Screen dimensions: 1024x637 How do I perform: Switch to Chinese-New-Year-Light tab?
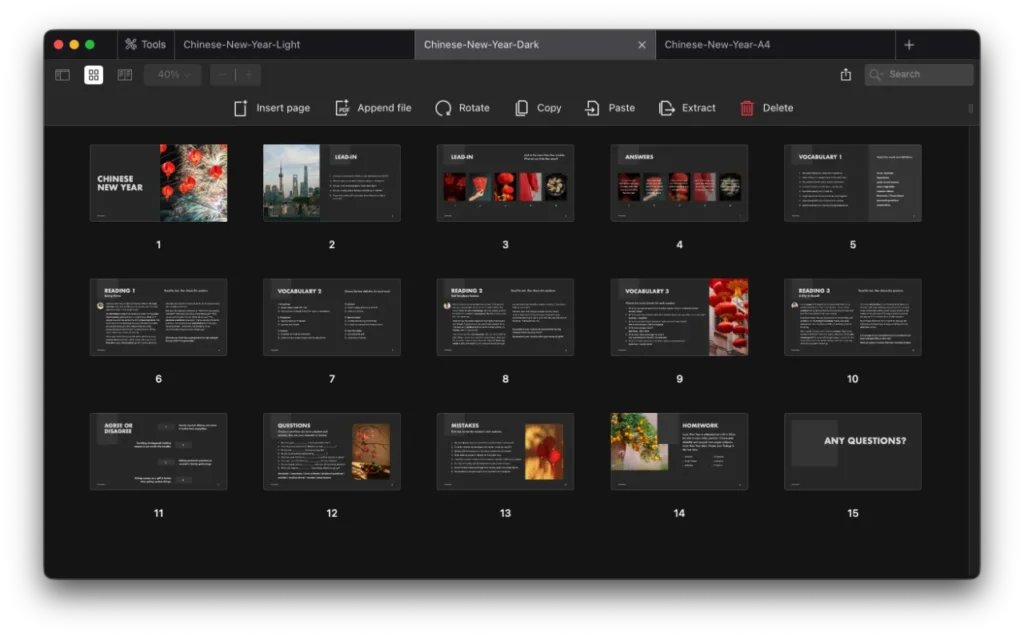point(242,45)
